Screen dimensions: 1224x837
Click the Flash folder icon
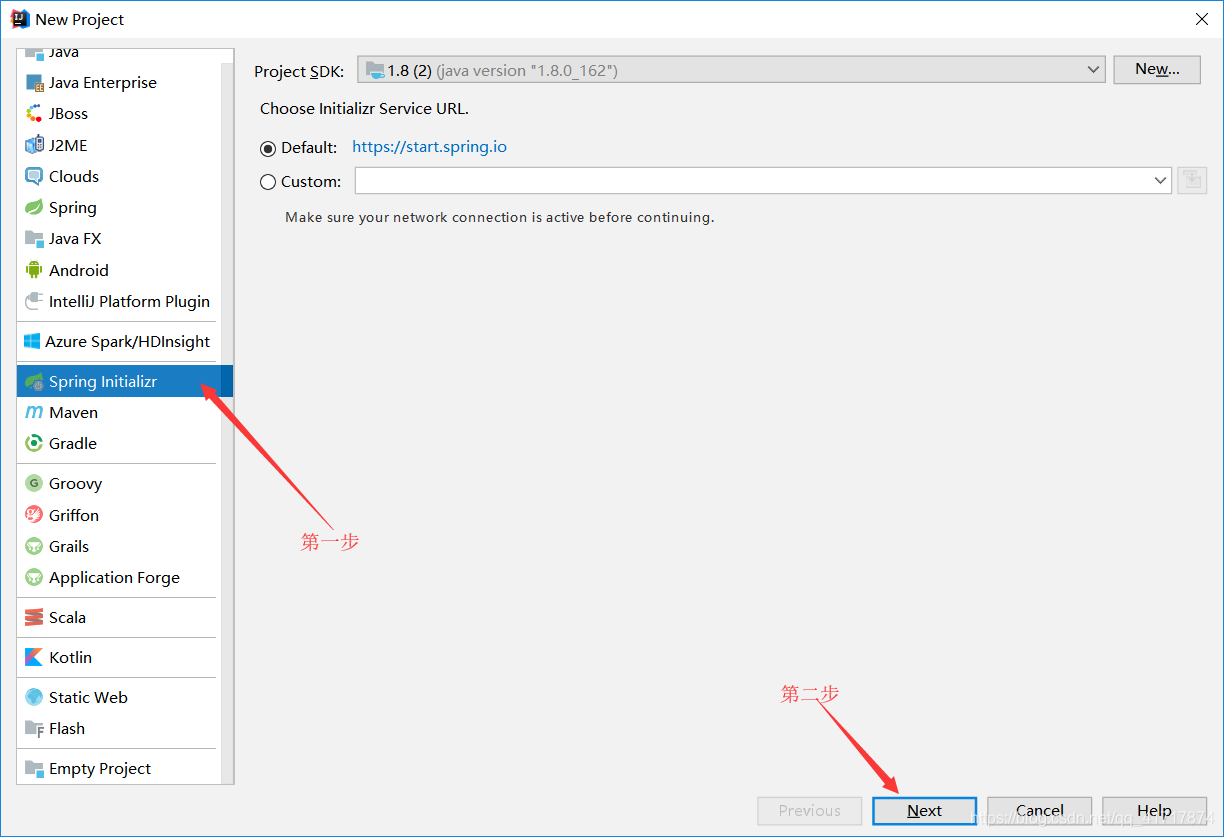click(34, 728)
